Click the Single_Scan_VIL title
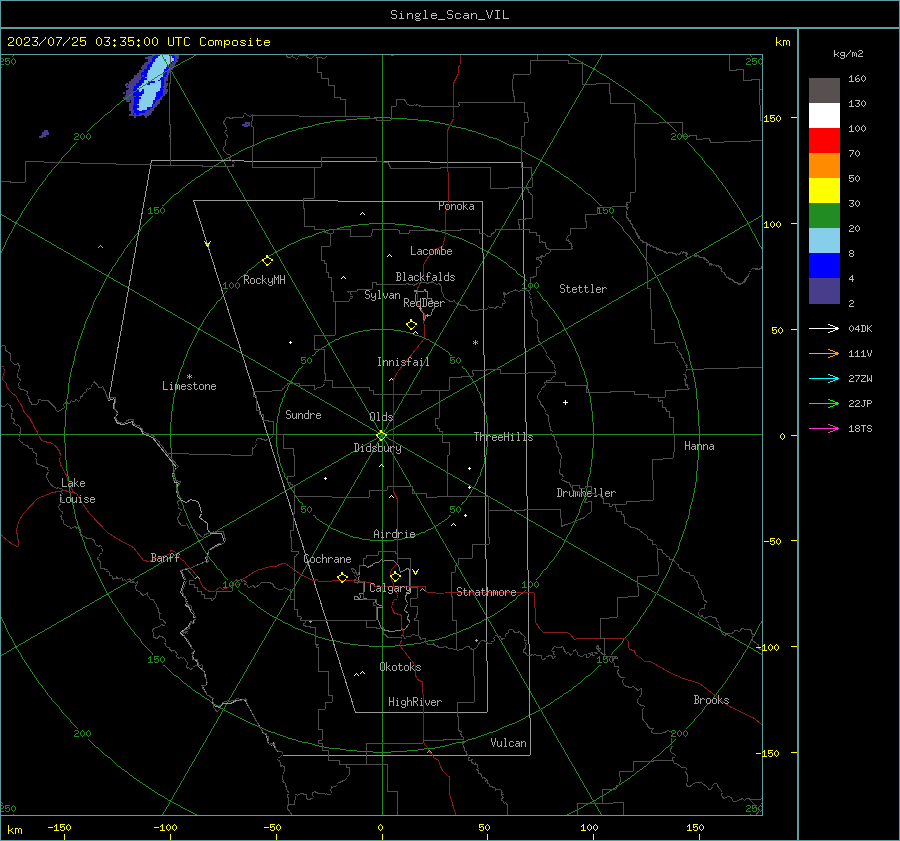 tap(449, 15)
